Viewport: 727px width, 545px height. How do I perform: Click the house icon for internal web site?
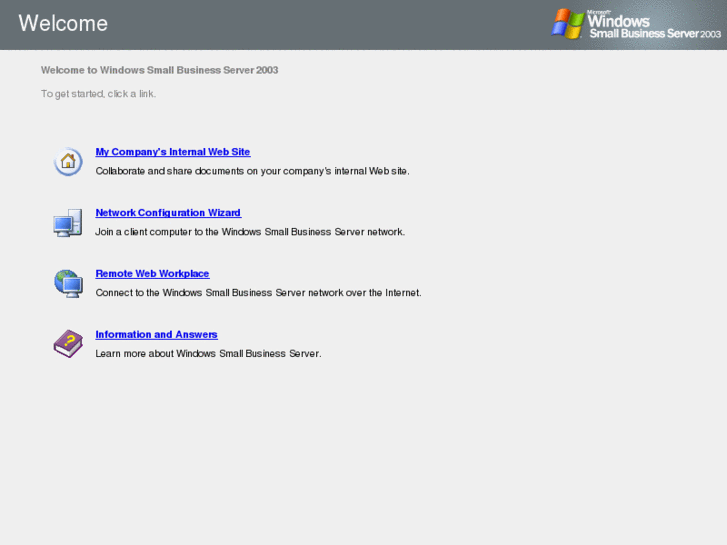[68, 161]
